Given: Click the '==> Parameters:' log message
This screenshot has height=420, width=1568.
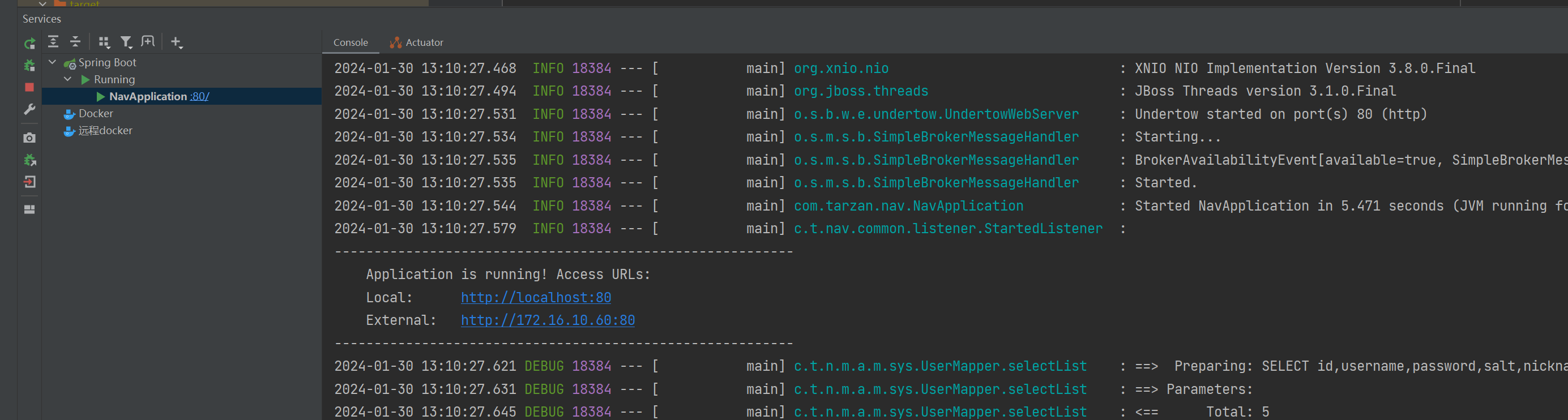Looking at the screenshot, I should (1193, 389).
